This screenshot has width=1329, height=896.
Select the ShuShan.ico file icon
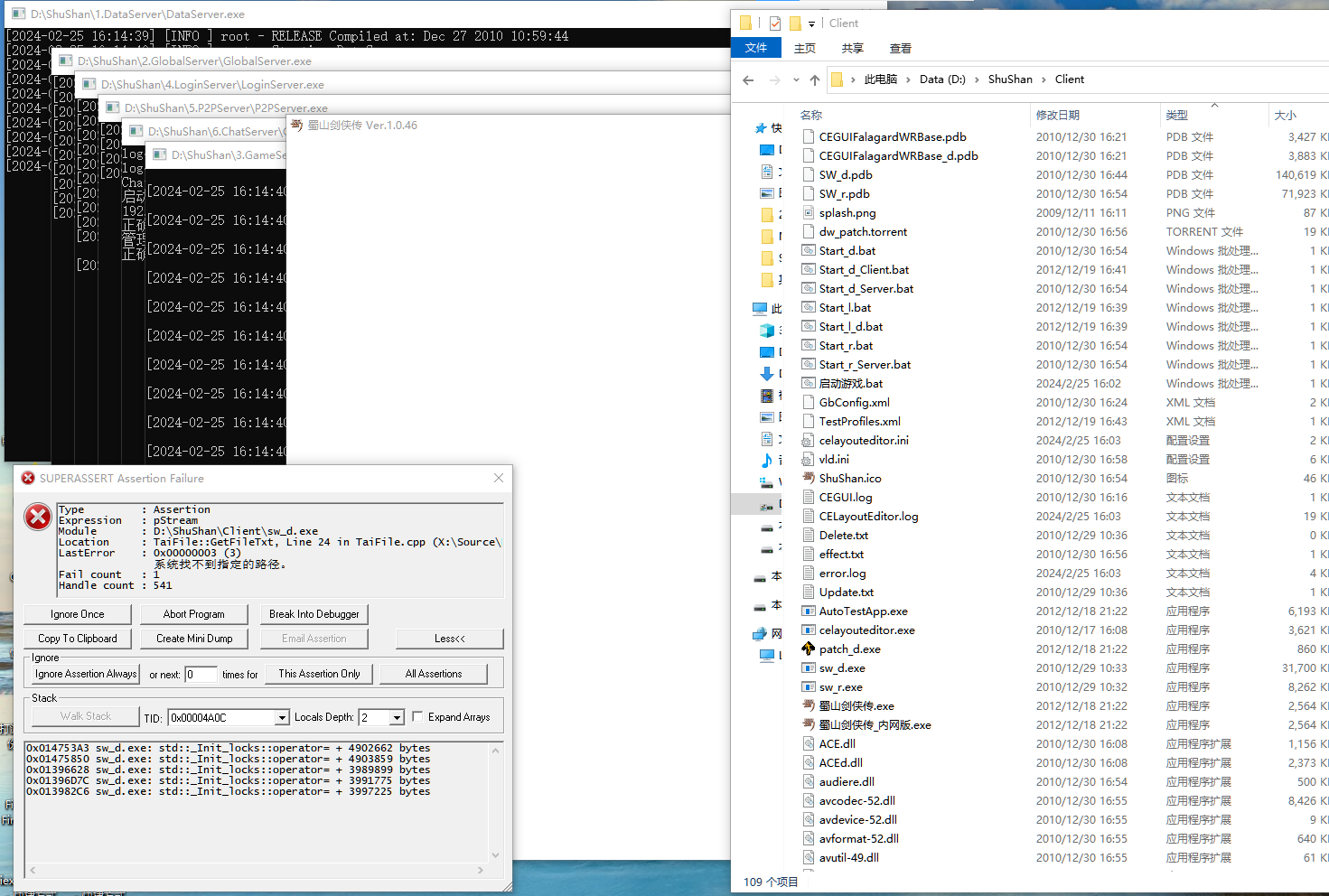pos(809,478)
